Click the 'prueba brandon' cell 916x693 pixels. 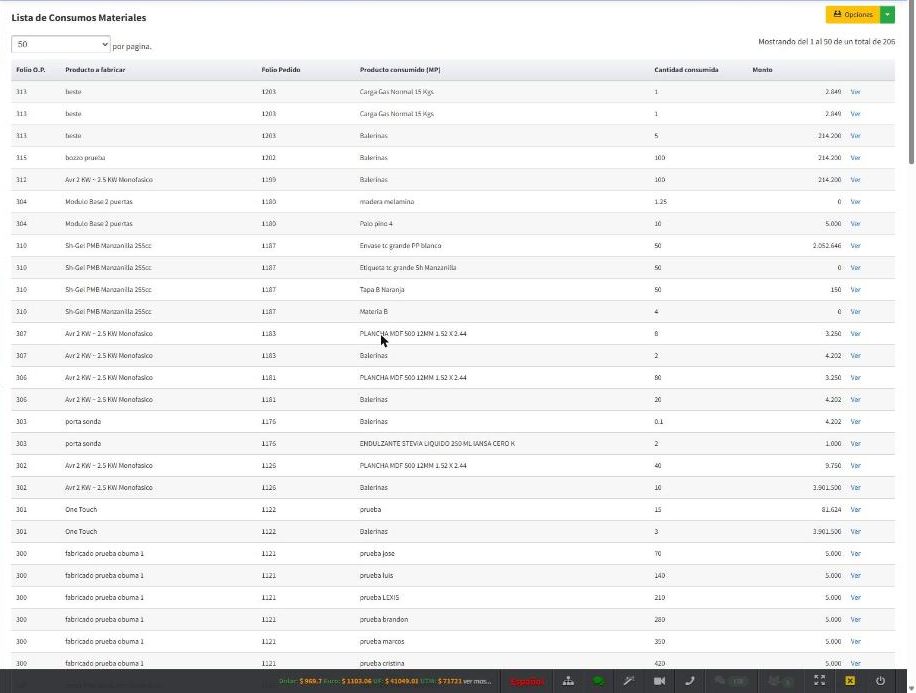click(384, 619)
